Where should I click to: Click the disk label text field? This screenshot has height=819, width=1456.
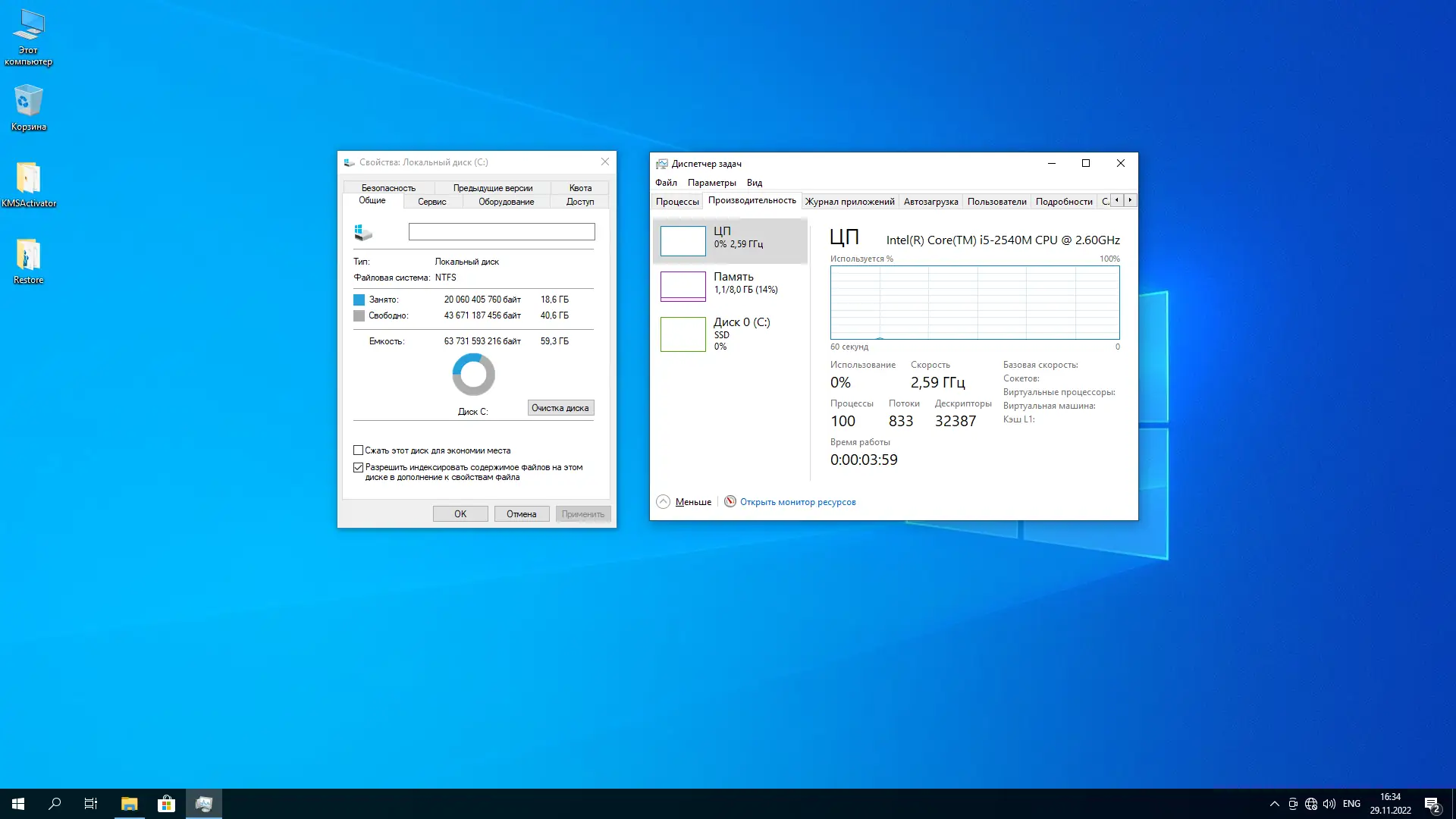(501, 232)
